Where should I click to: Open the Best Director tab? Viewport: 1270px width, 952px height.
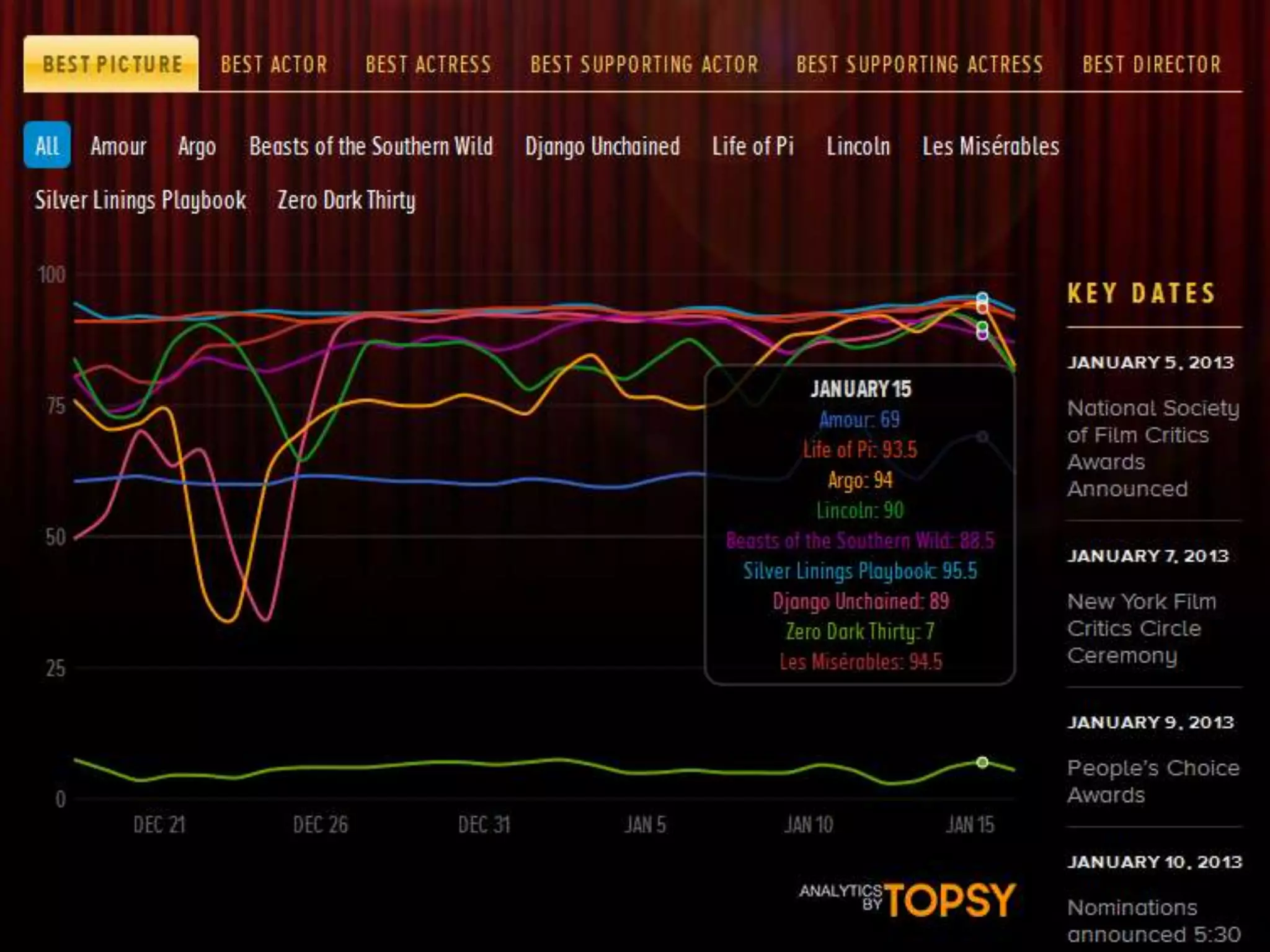1152,64
